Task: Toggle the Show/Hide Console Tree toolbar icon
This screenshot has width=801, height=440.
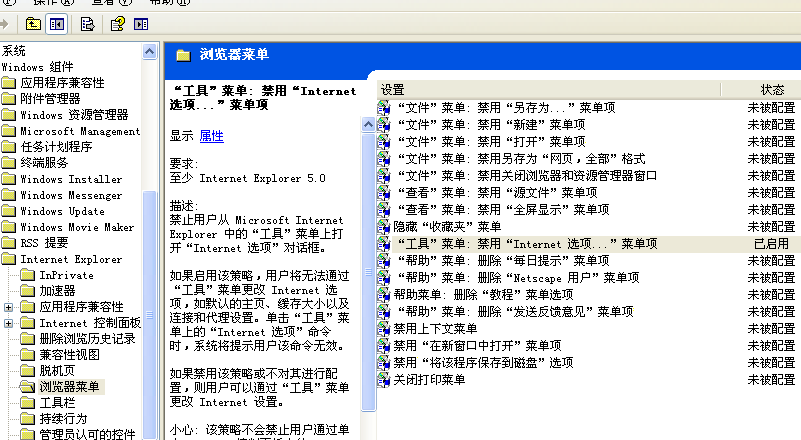Action: pyautogui.click(x=56, y=23)
